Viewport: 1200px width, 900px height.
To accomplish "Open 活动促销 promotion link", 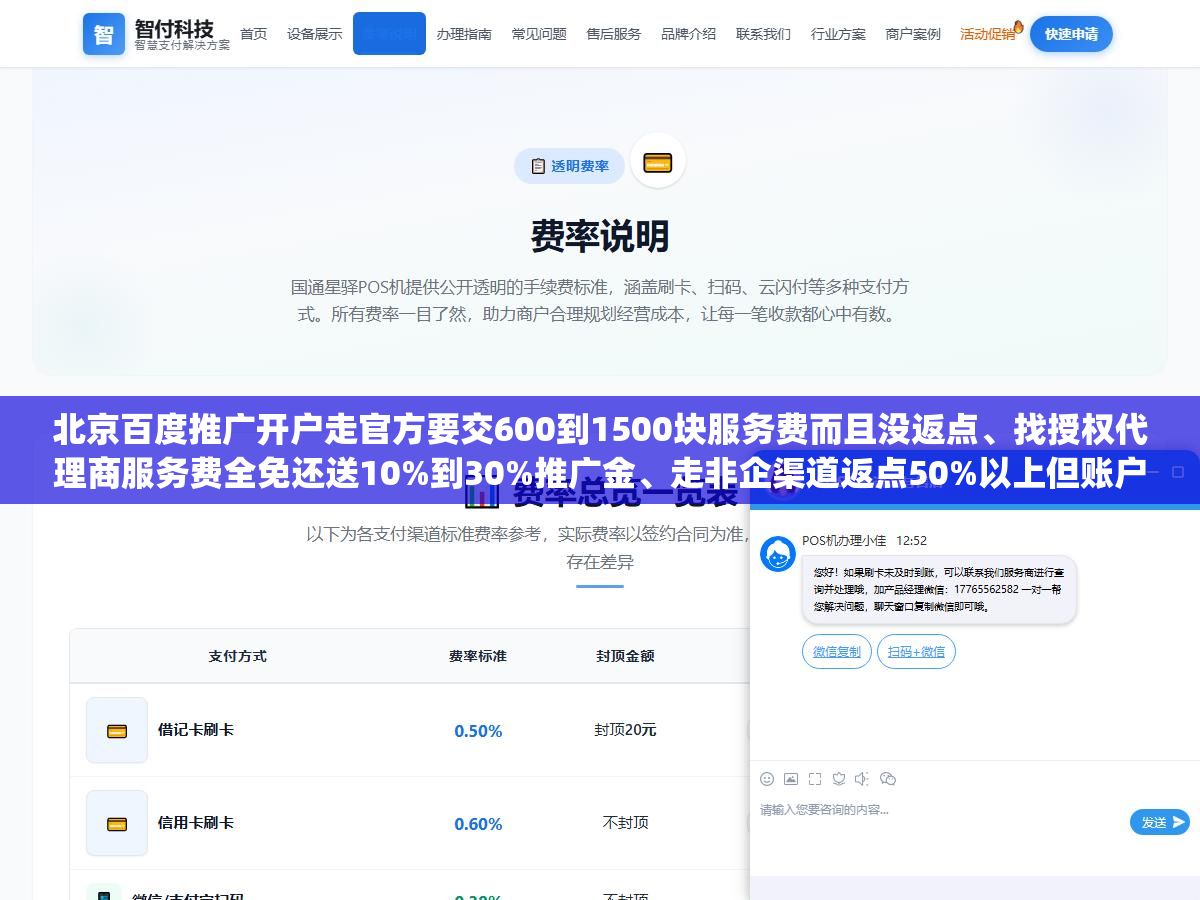I will click(989, 34).
